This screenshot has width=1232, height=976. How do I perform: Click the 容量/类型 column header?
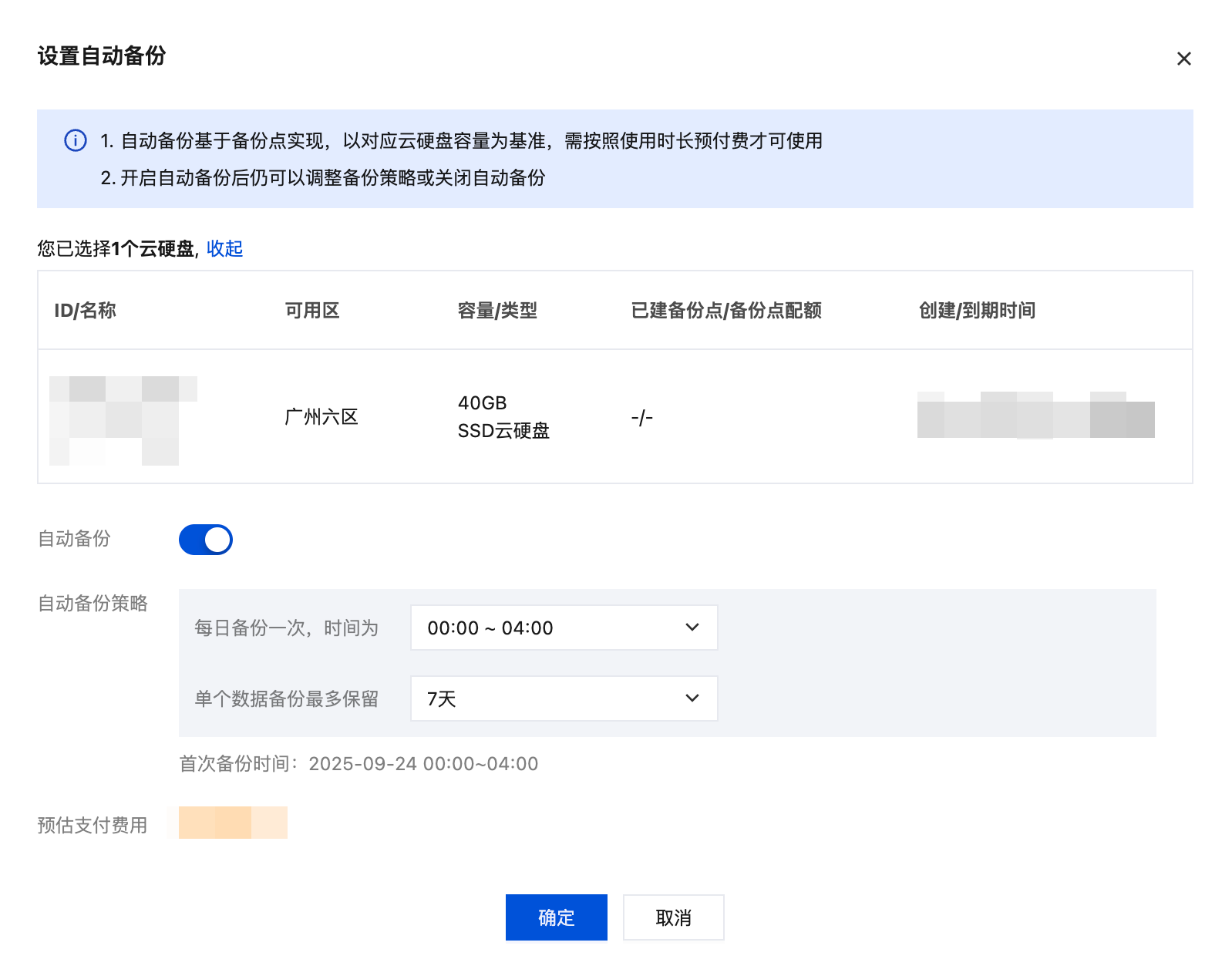click(x=497, y=311)
